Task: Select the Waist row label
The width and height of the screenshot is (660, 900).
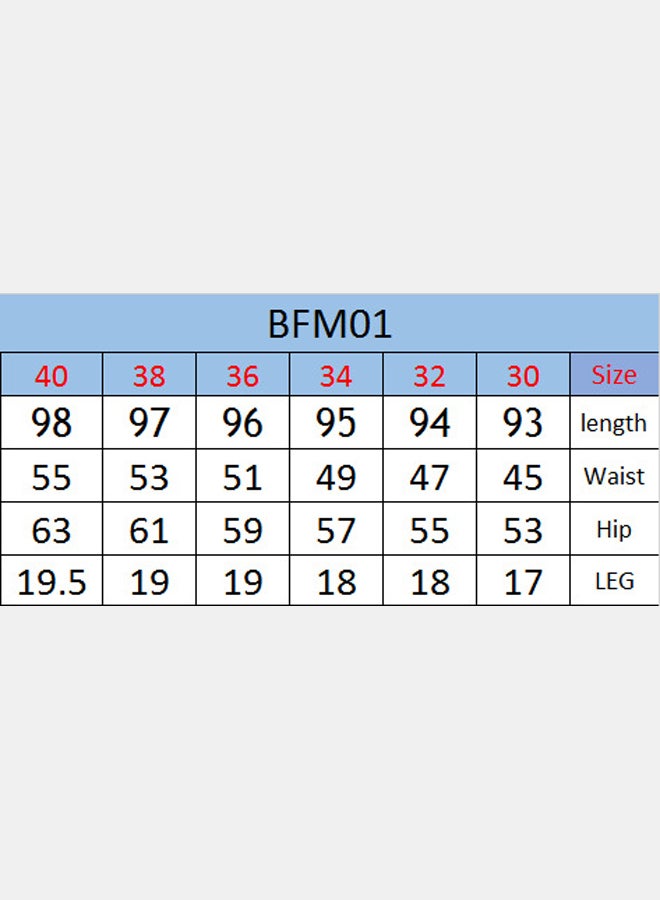Action: (x=613, y=476)
